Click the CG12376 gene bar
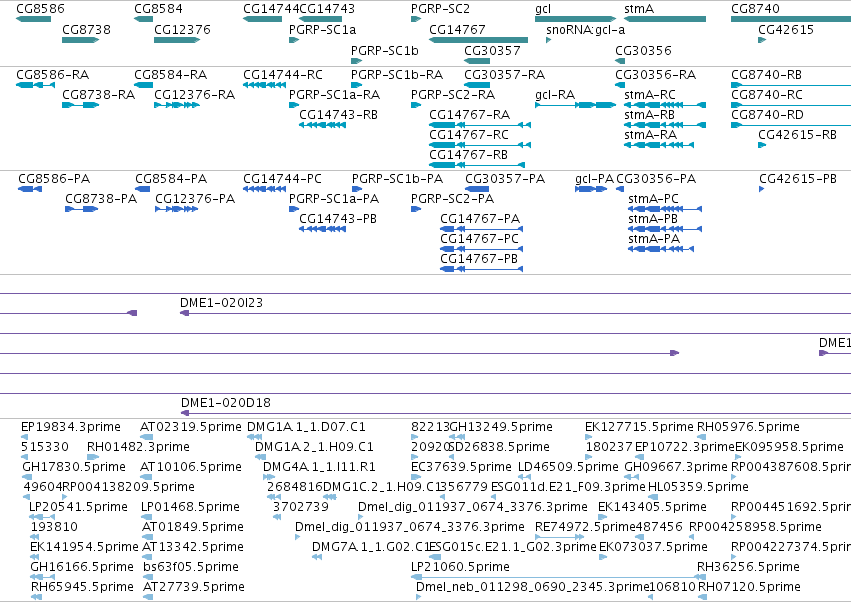 click(x=177, y=40)
